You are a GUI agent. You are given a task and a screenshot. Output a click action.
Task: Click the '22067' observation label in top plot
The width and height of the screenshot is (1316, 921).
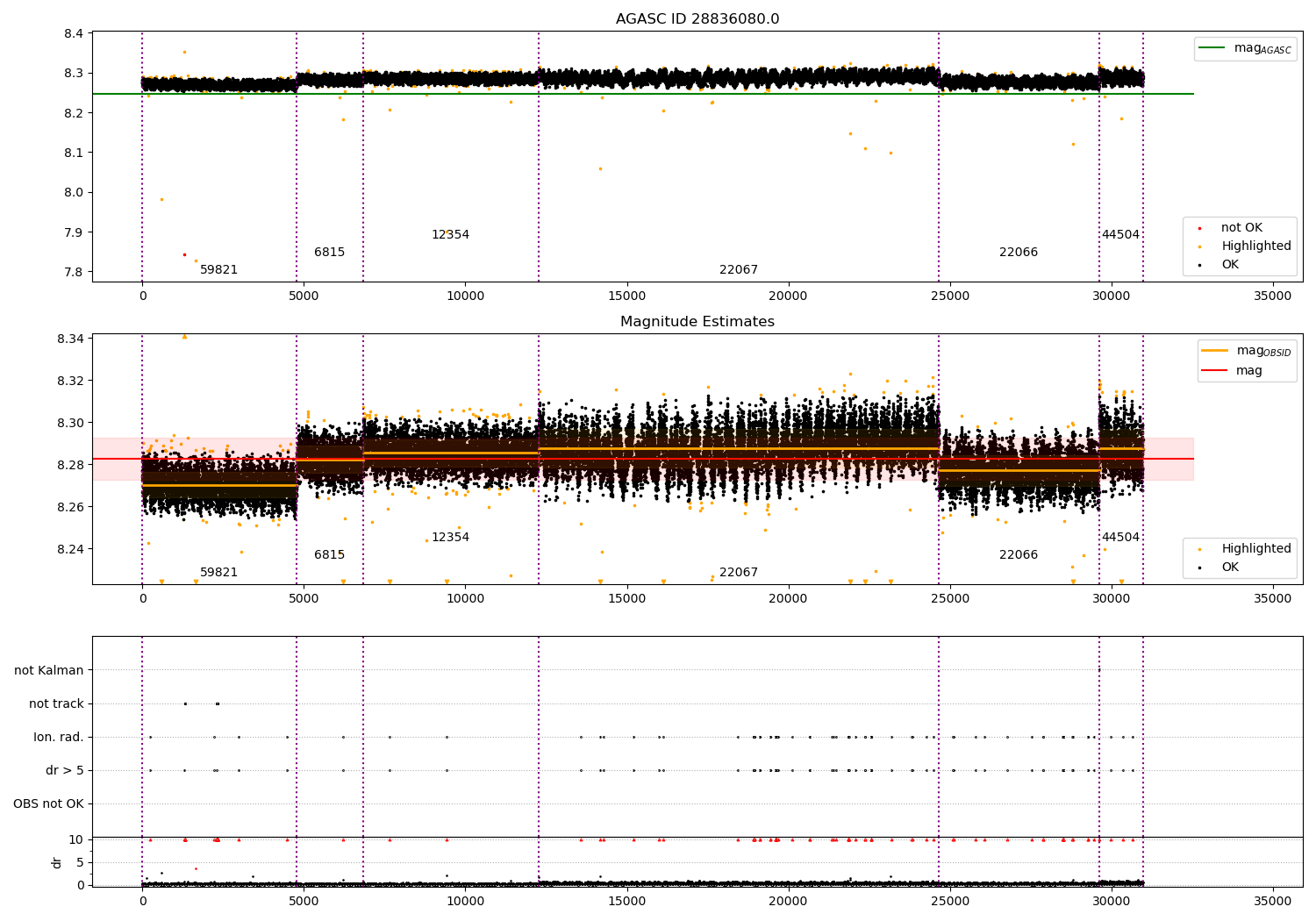pos(739,270)
